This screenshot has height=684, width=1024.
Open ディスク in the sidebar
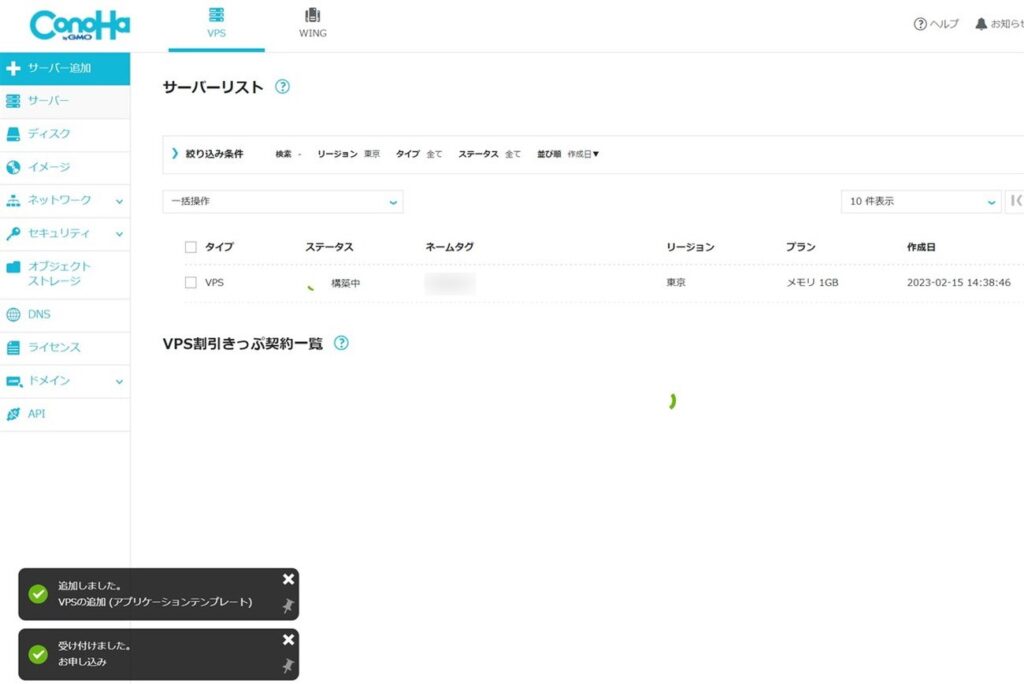pos(65,134)
